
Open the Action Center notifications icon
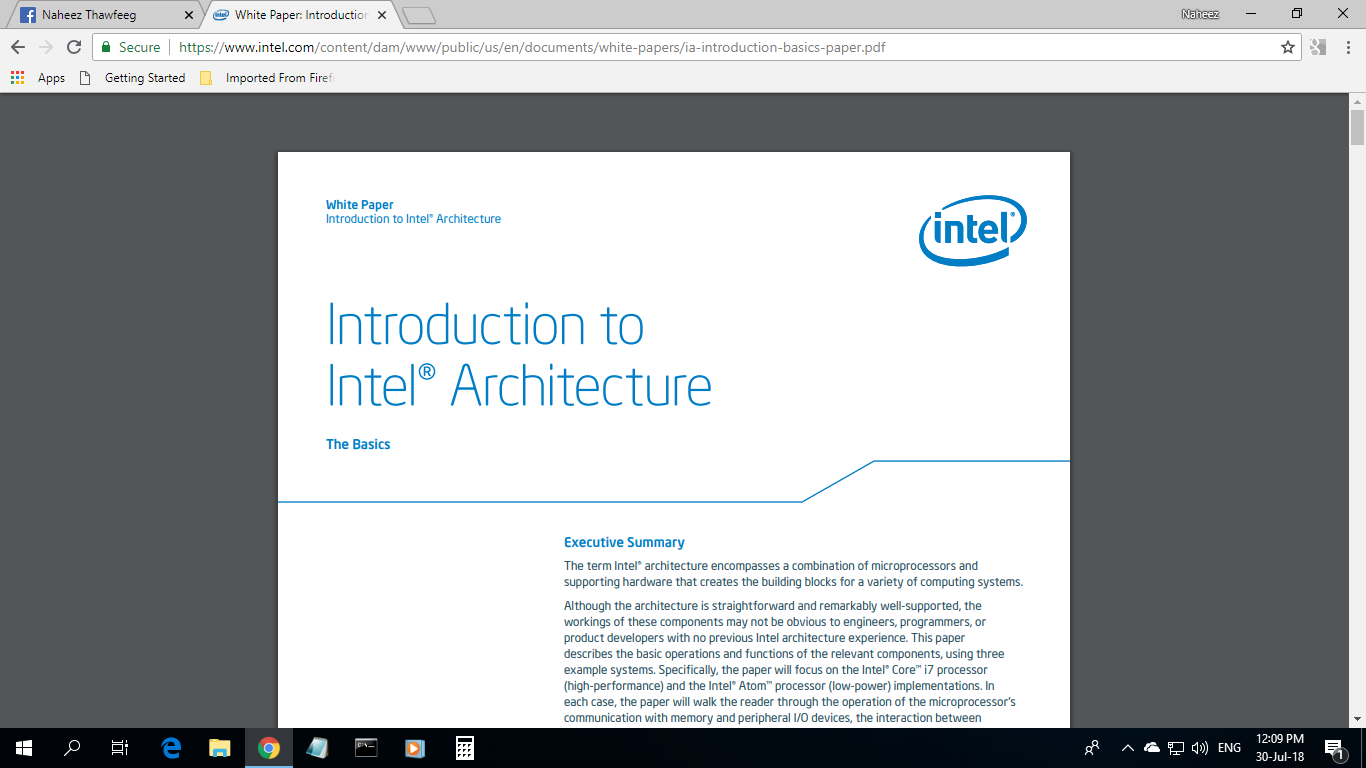(1334, 748)
